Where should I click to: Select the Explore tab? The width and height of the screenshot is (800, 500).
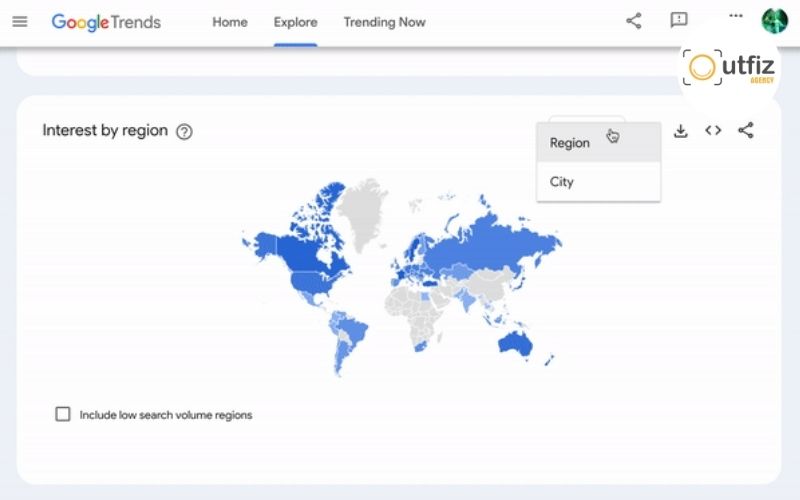point(295,22)
